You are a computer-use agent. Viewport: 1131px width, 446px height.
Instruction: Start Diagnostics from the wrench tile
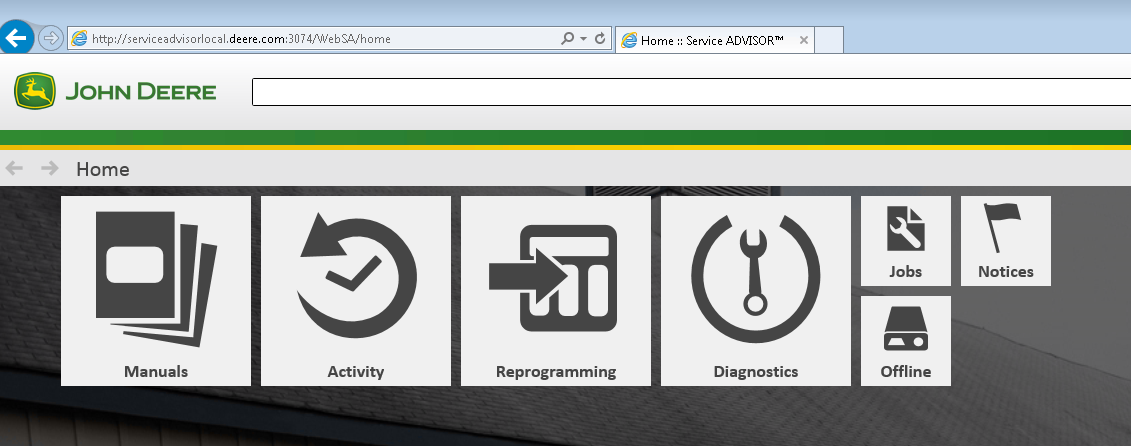[756, 290]
